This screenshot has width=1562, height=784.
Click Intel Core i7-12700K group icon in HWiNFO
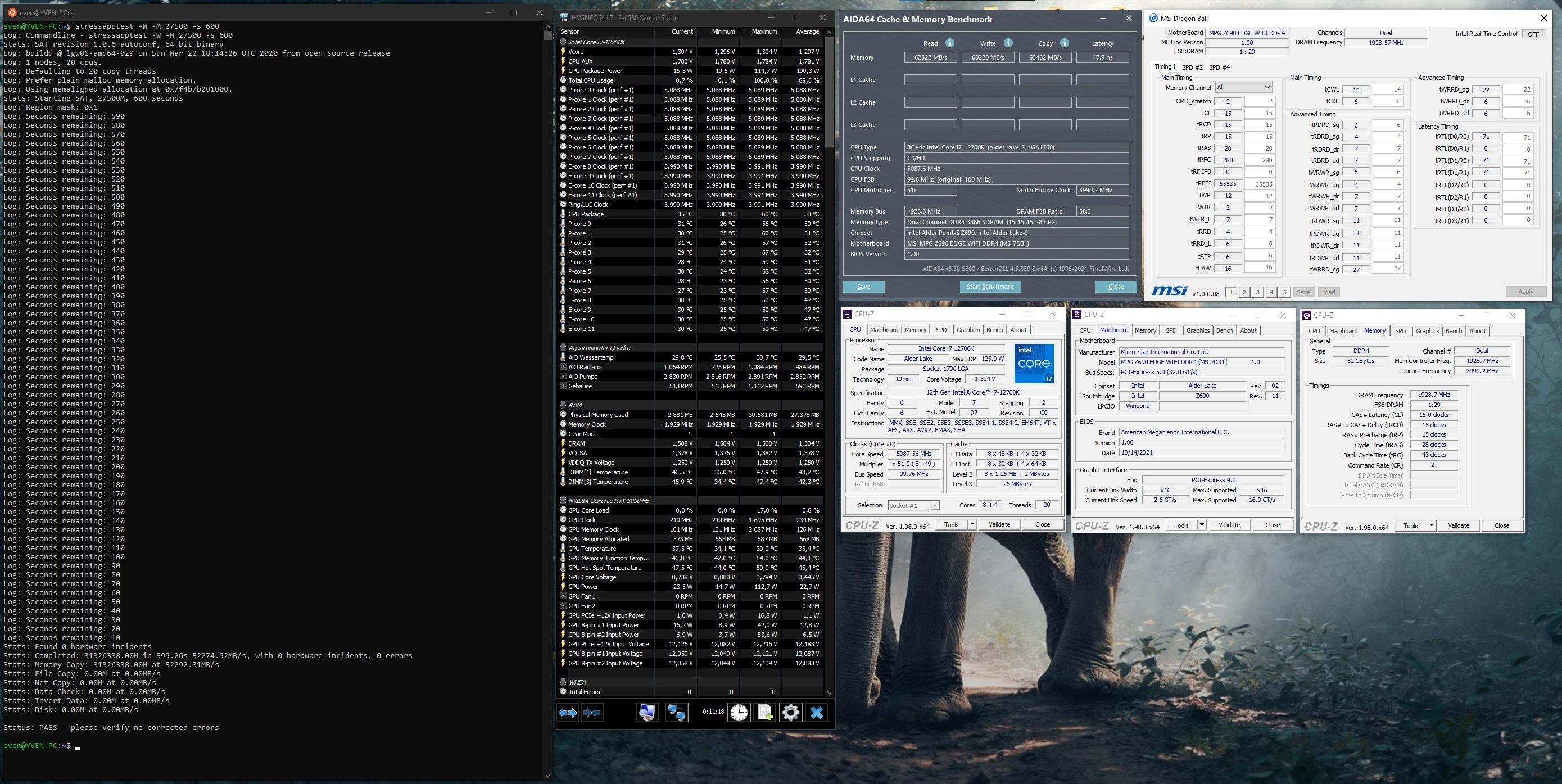tap(563, 42)
